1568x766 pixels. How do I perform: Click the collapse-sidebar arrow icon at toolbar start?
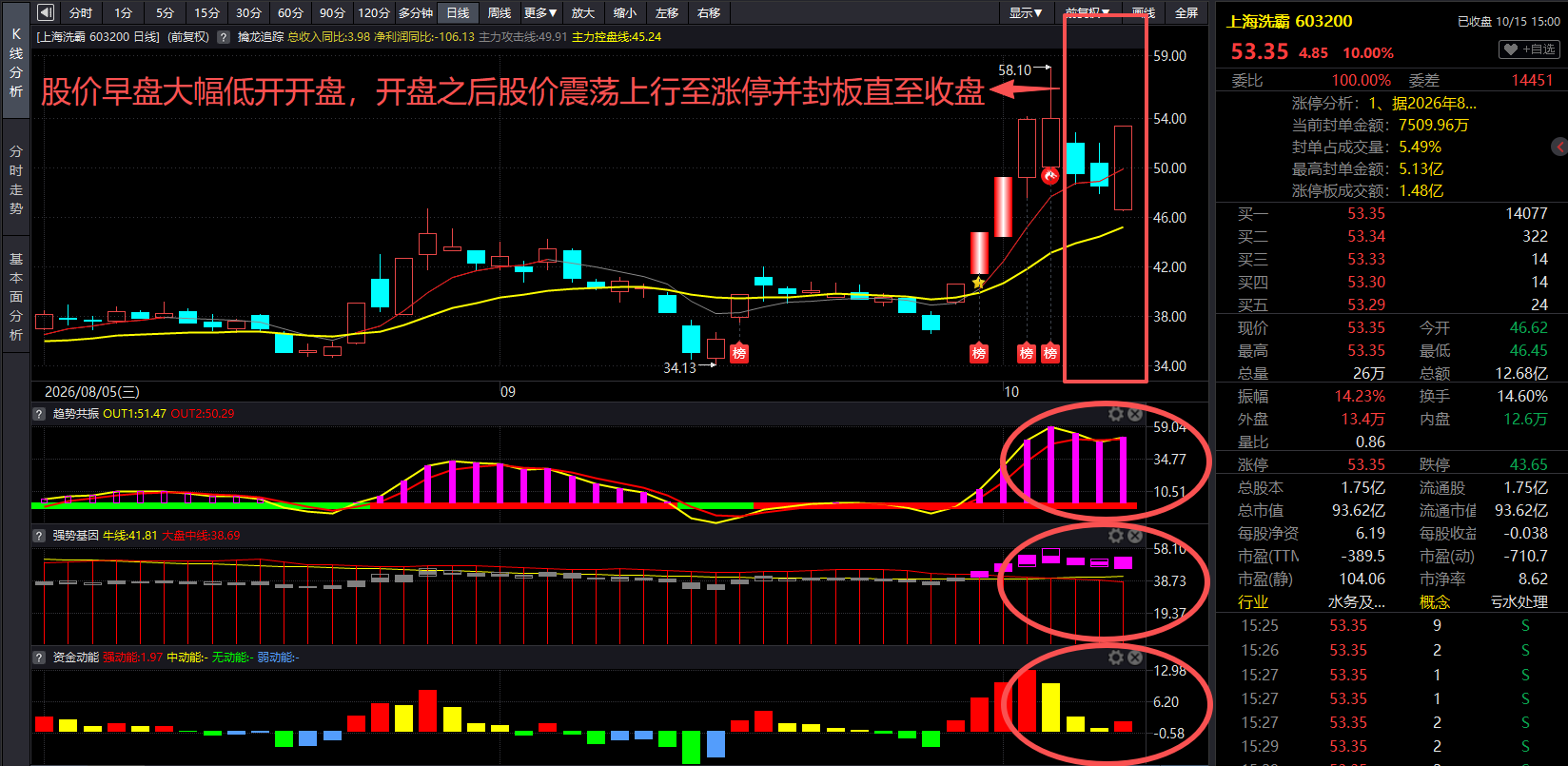(x=46, y=12)
